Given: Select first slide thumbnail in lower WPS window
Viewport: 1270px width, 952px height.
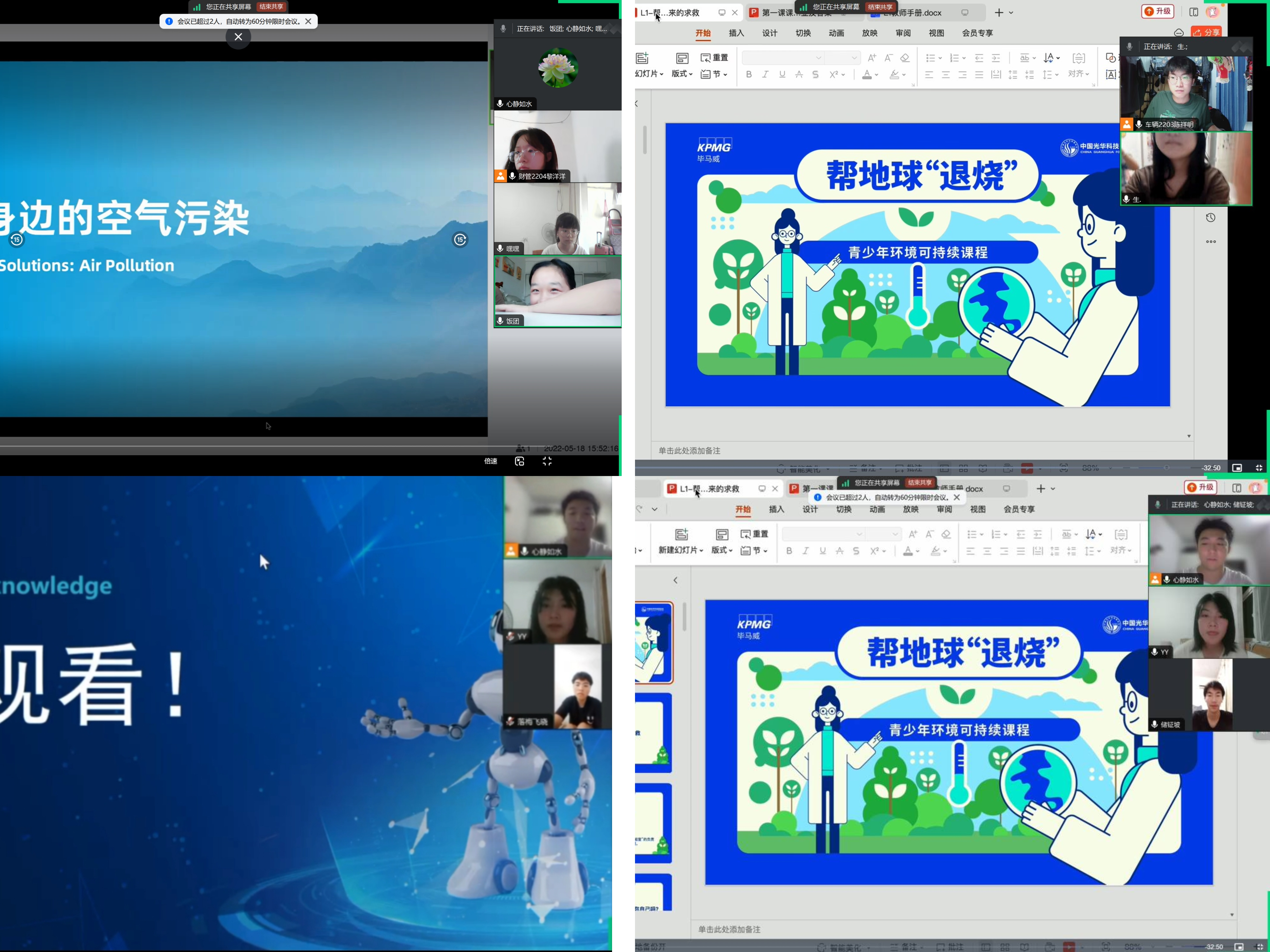Looking at the screenshot, I should point(653,642).
